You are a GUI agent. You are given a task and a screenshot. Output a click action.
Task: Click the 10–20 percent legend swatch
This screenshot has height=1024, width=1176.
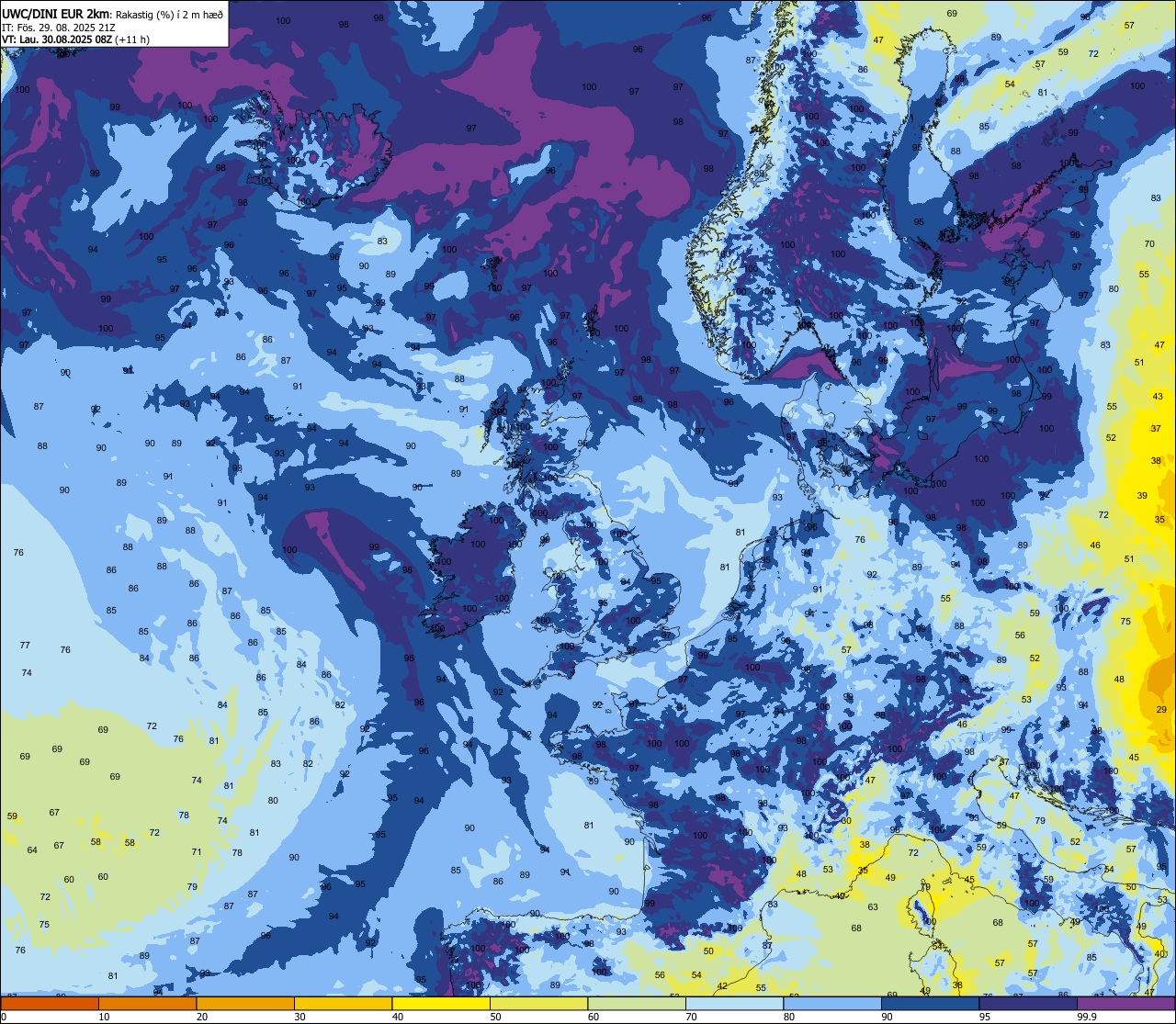click(x=147, y=1003)
